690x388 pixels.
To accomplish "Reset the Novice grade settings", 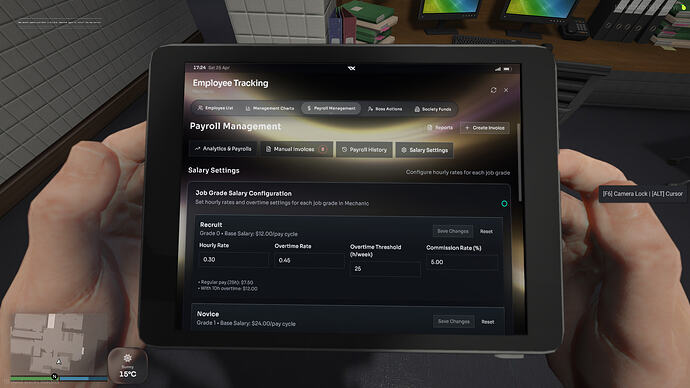I will pyautogui.click(x=488, y=322).
